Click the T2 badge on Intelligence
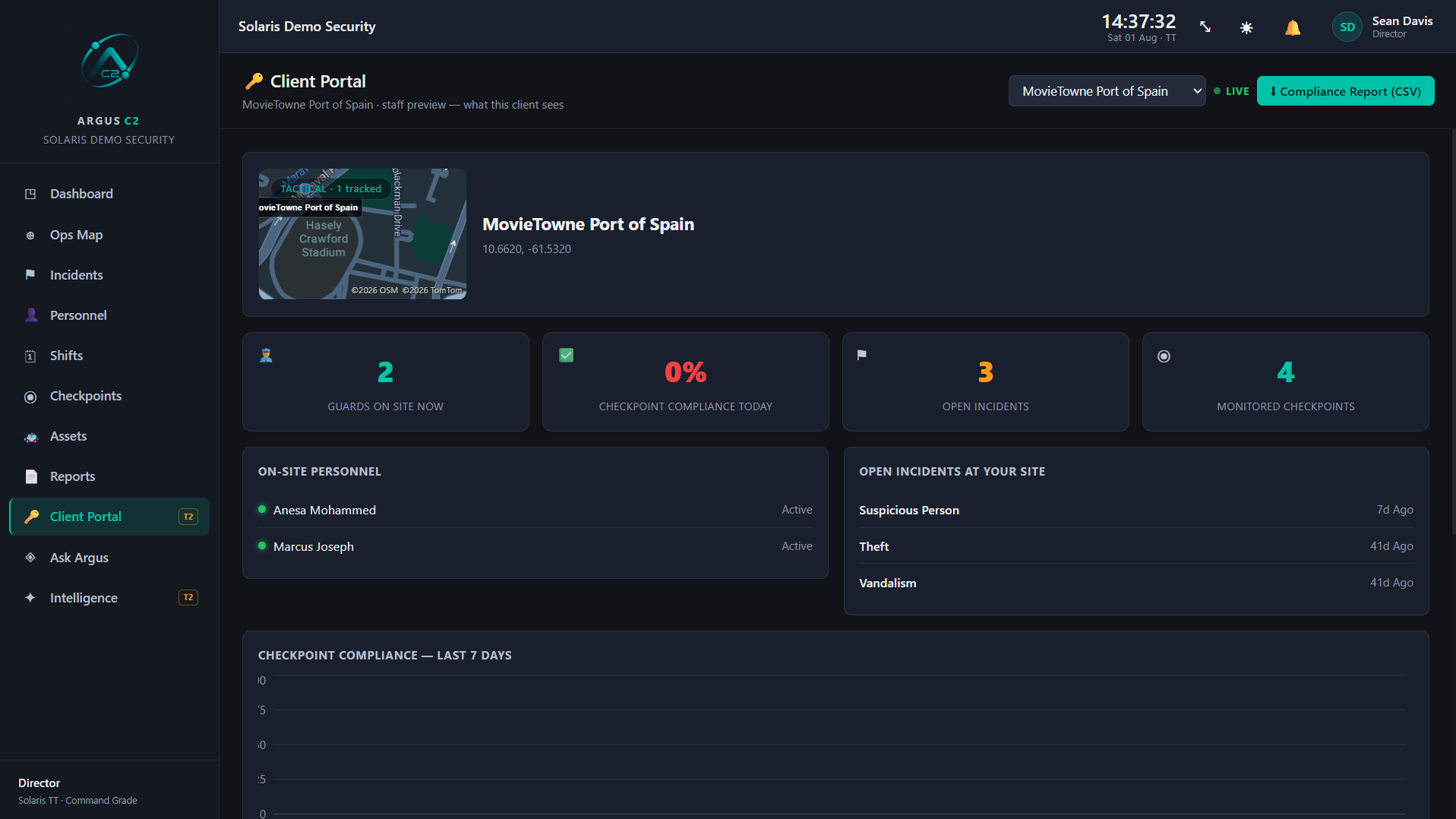 pos(188,598)
